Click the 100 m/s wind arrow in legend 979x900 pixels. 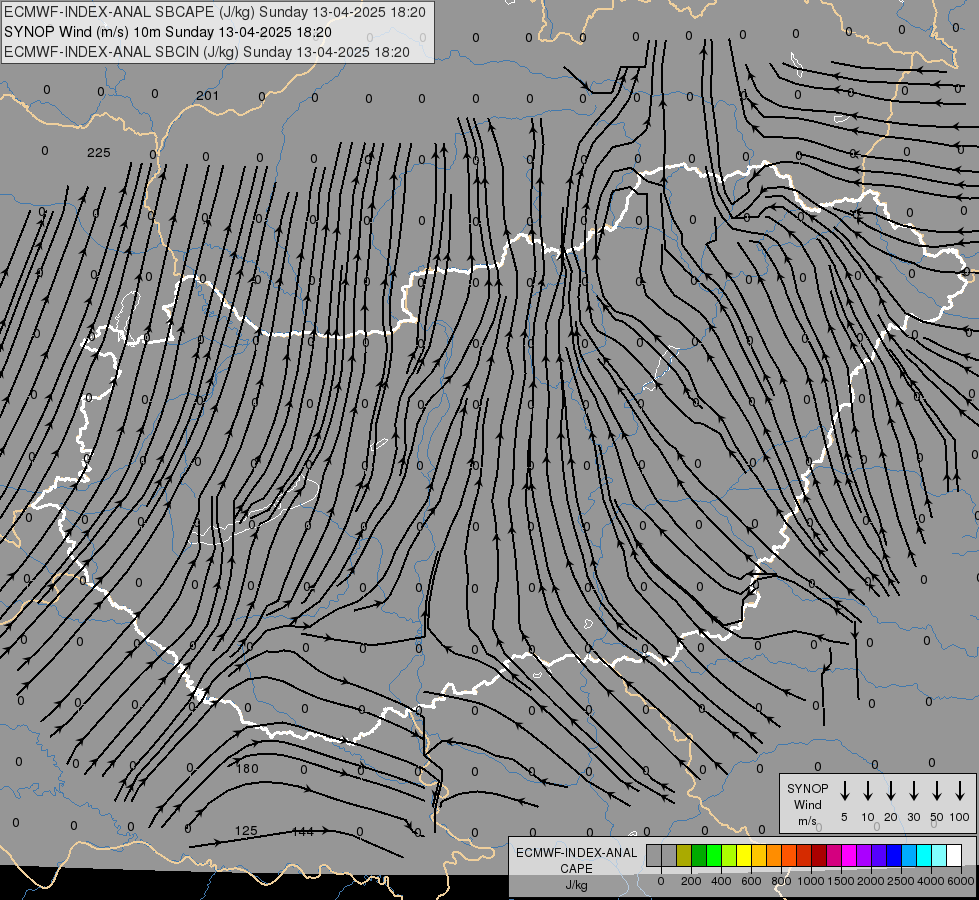click(x=960, y=791)
